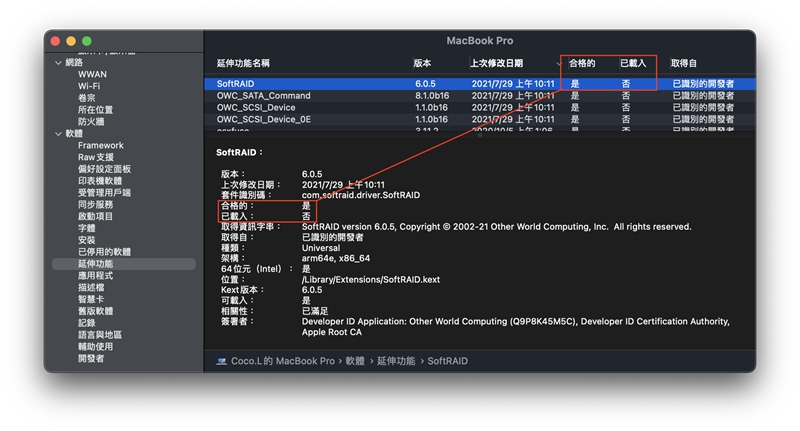Click the 已滿足 dependency value
The width and height of the screenshot is (800, 431).
tap(315, 311)
